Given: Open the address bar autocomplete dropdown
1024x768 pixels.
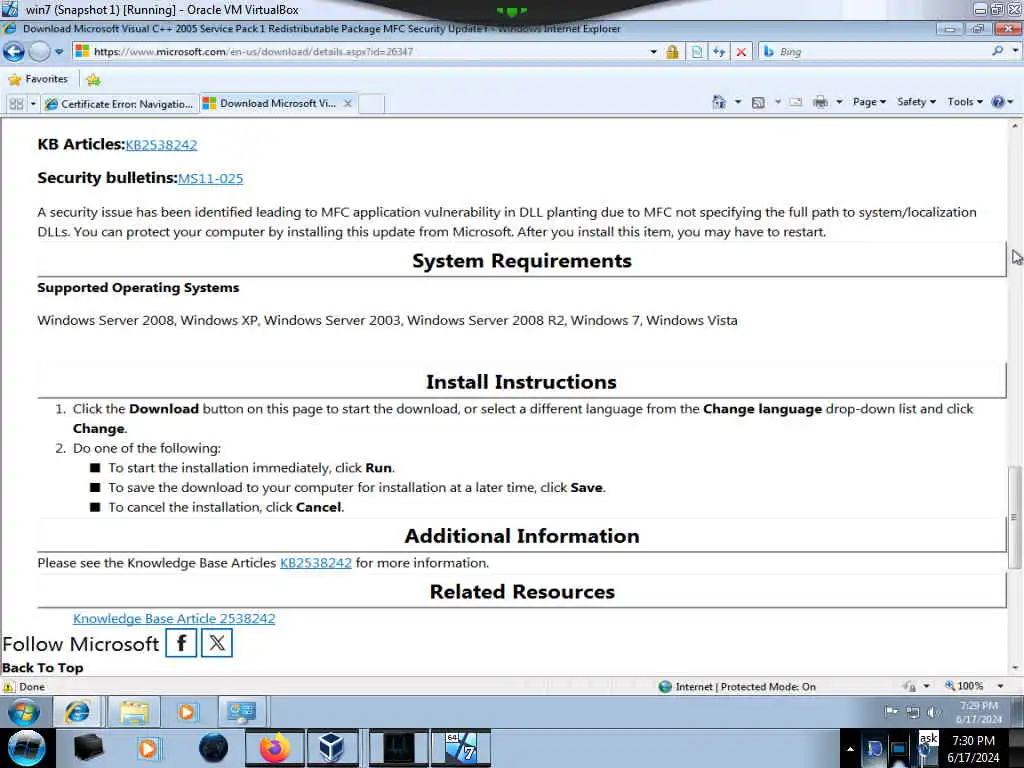Looking at the screenshot, I should [653, 52].
